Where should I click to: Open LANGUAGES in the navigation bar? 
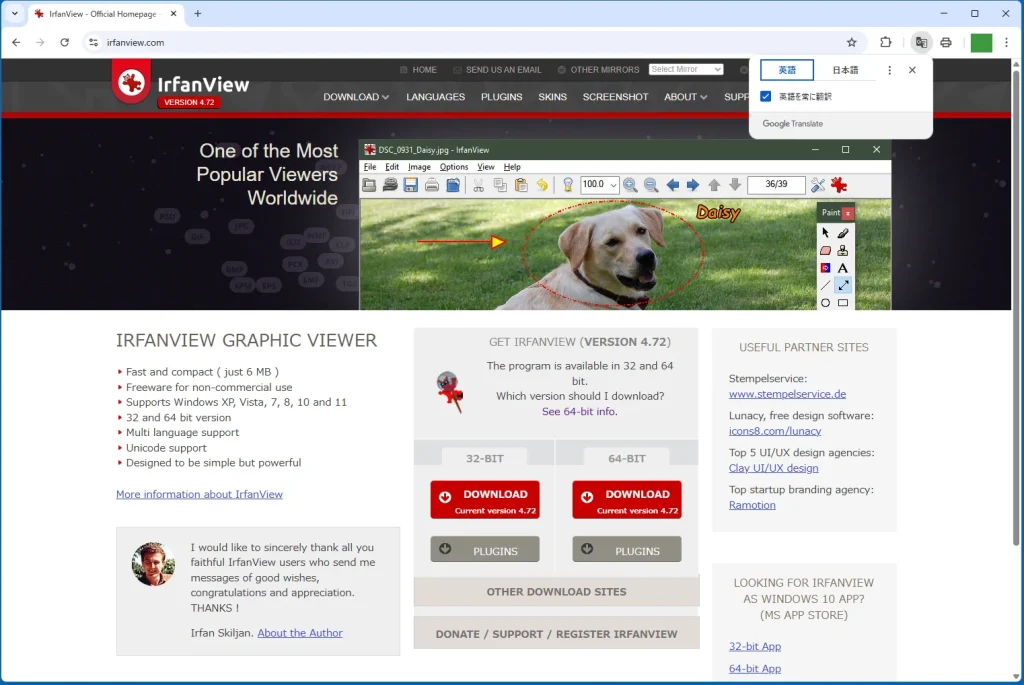click(436, 97)
